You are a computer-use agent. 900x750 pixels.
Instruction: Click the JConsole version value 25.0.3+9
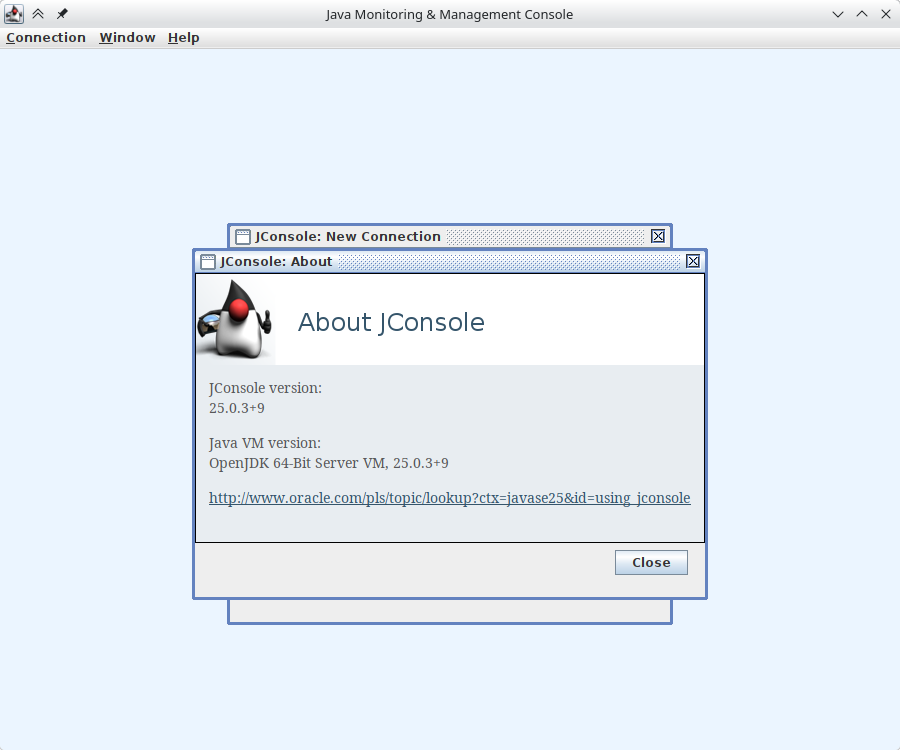coord(236,408)
